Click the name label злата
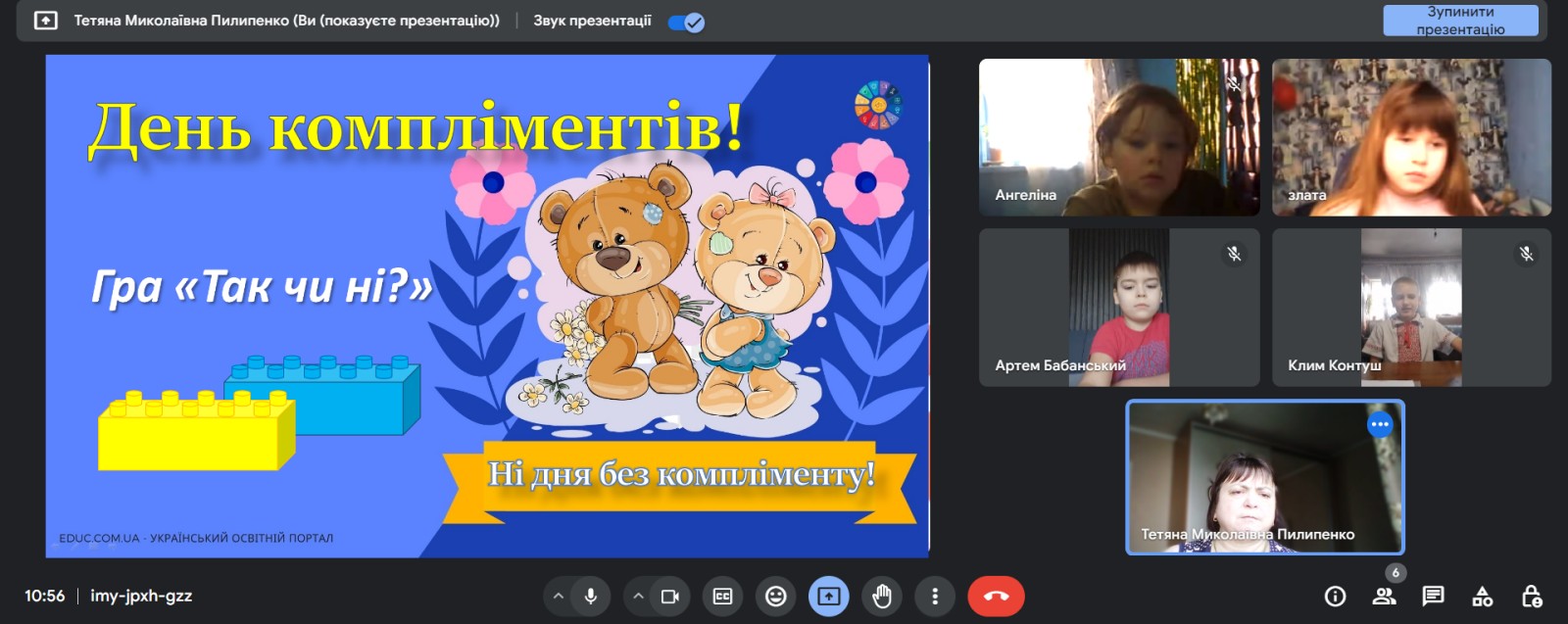Image resolution: width=1568 pixels, height=624 pixels. 1307,195
